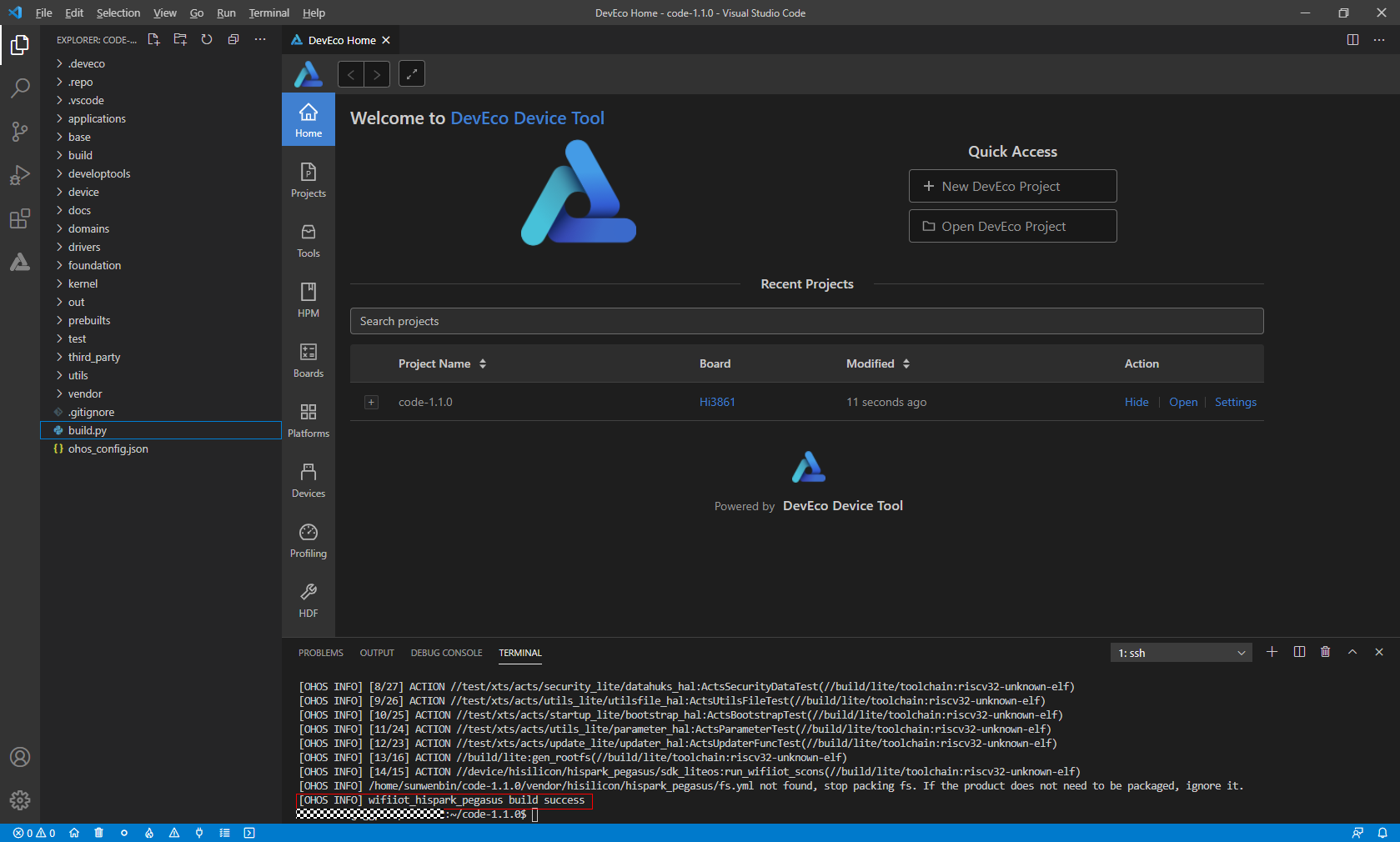This screenshot has width=1400, height=842.
Task: Open the Terminal menu
Action: click(268, 13)
